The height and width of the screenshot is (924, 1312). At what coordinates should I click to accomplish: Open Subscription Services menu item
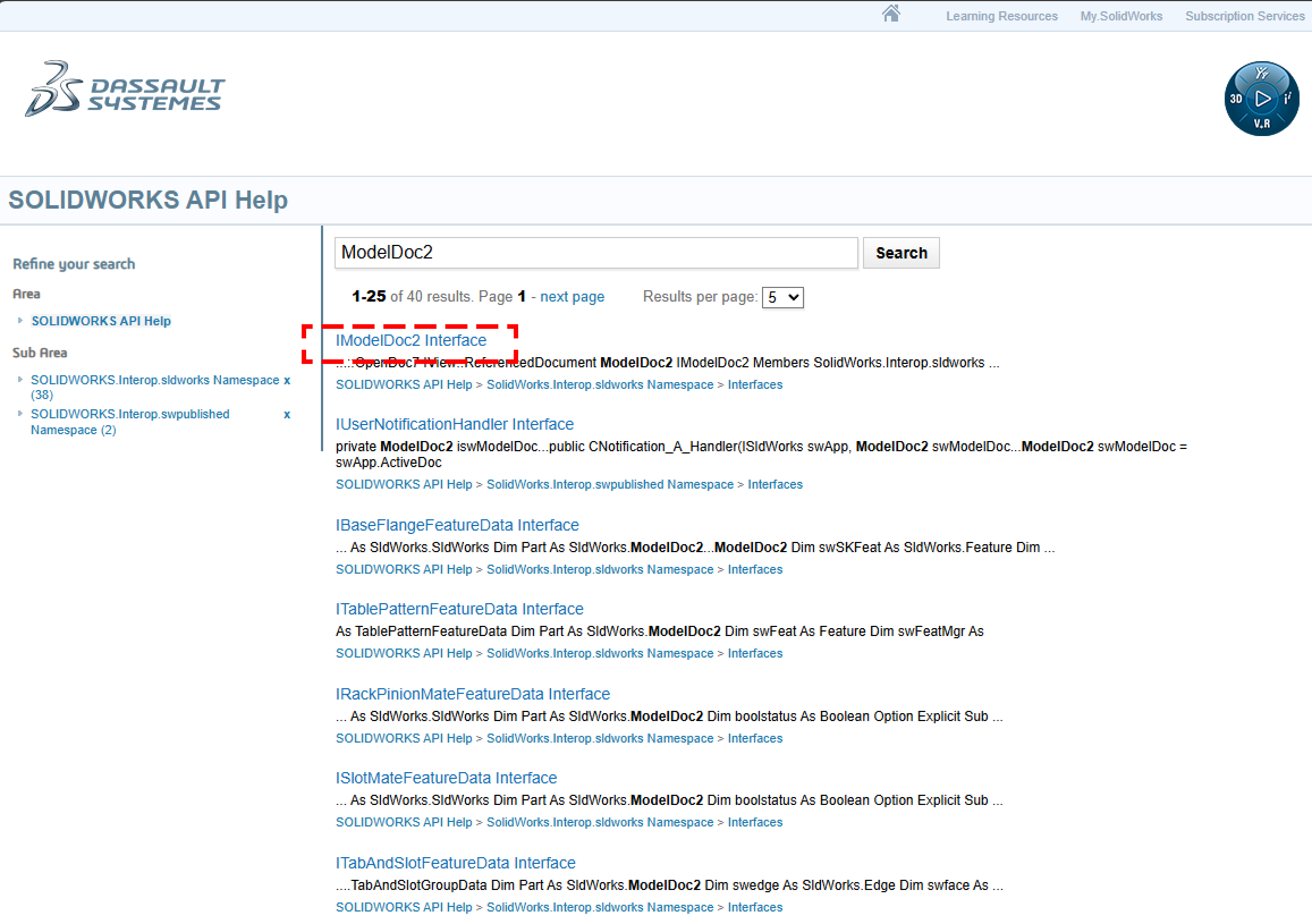tap(1244, 16)
